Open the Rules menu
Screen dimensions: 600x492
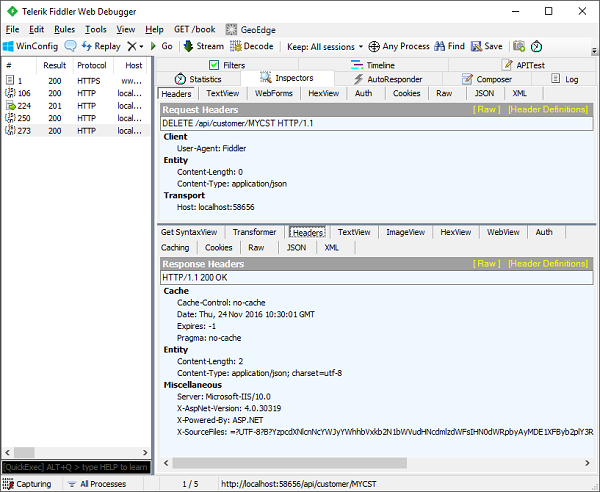[64, 29]
